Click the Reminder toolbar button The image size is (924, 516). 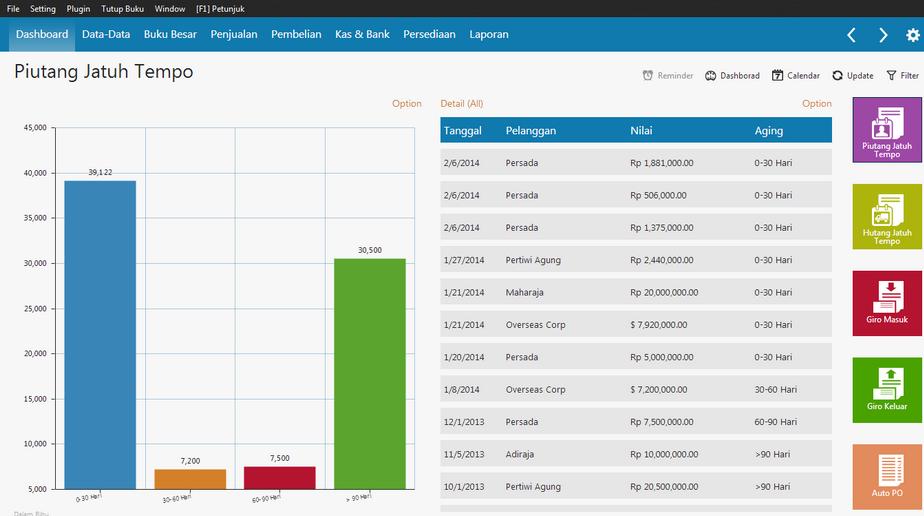(x=667, y=76)
